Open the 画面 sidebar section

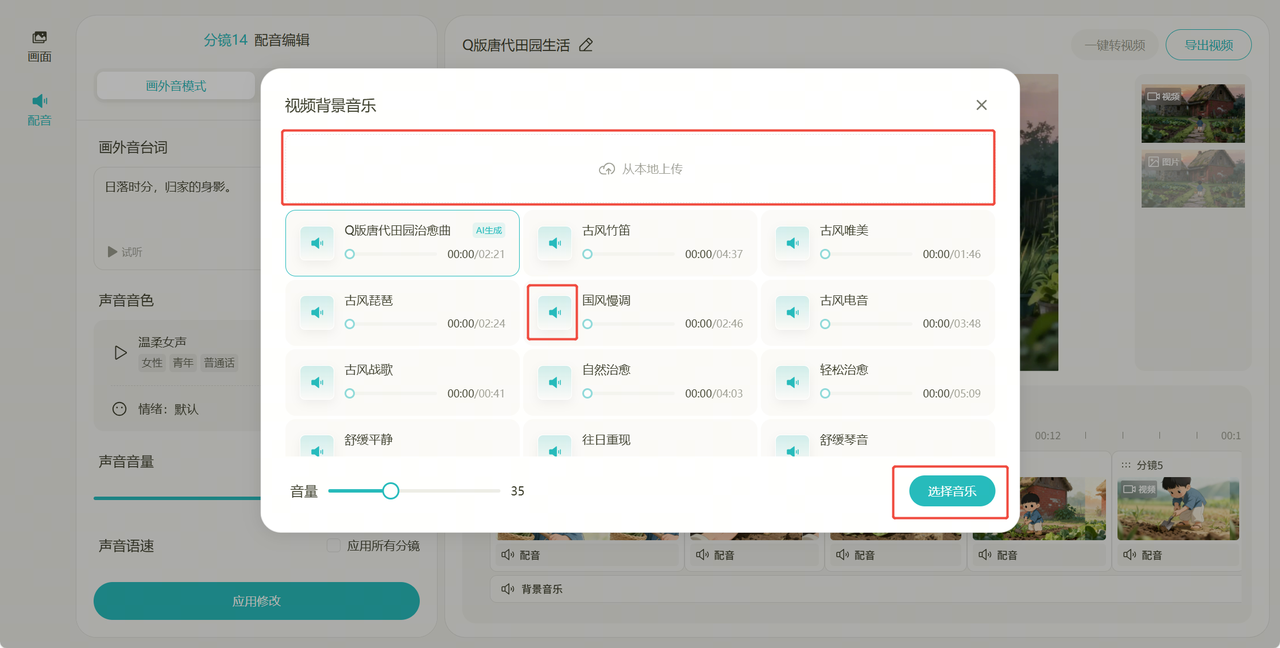(39, 46)
